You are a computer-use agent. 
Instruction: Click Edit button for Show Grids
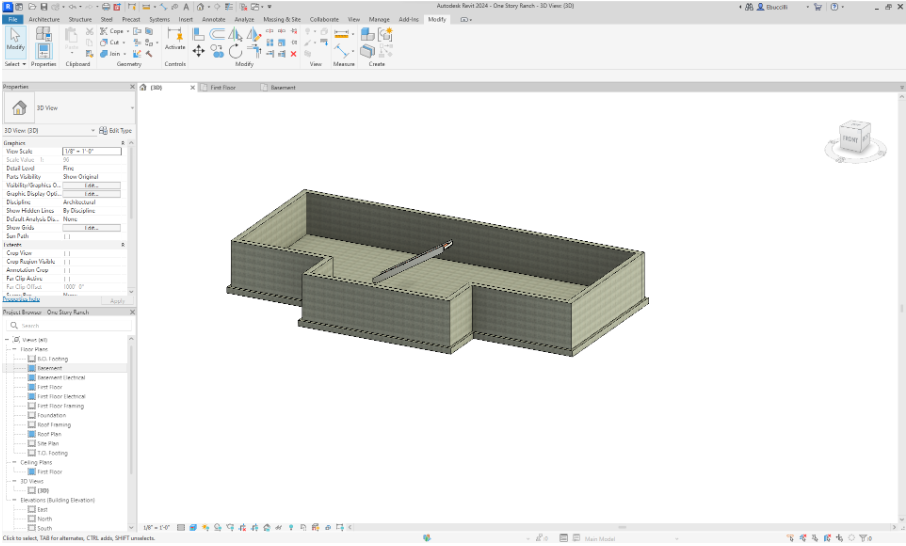point(91,228)
